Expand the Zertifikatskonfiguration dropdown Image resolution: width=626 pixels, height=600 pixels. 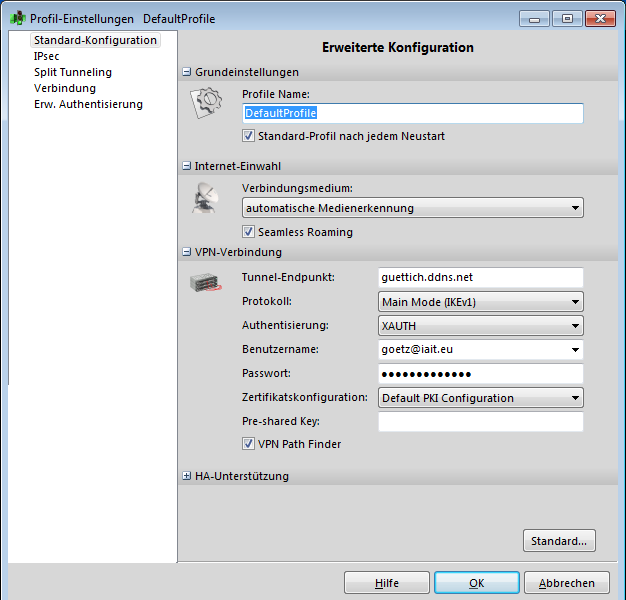(481, 398)
